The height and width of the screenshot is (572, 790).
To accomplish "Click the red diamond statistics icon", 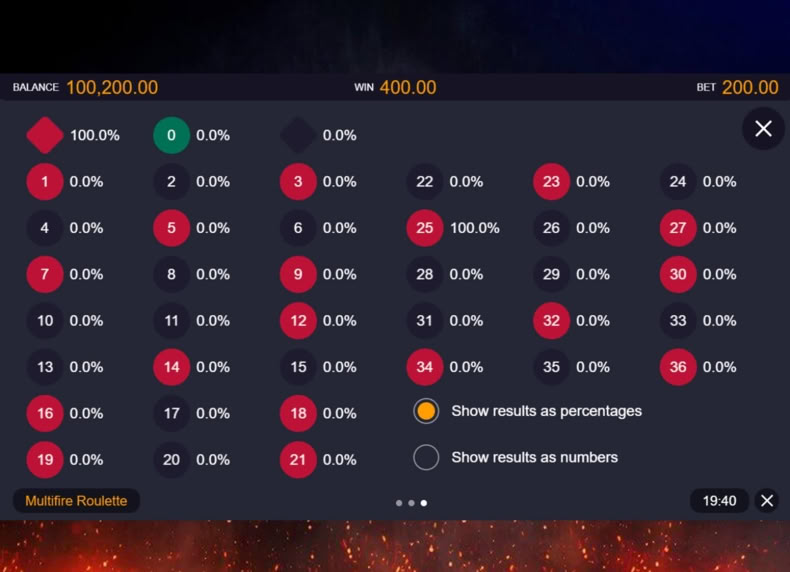I will 45,135.
